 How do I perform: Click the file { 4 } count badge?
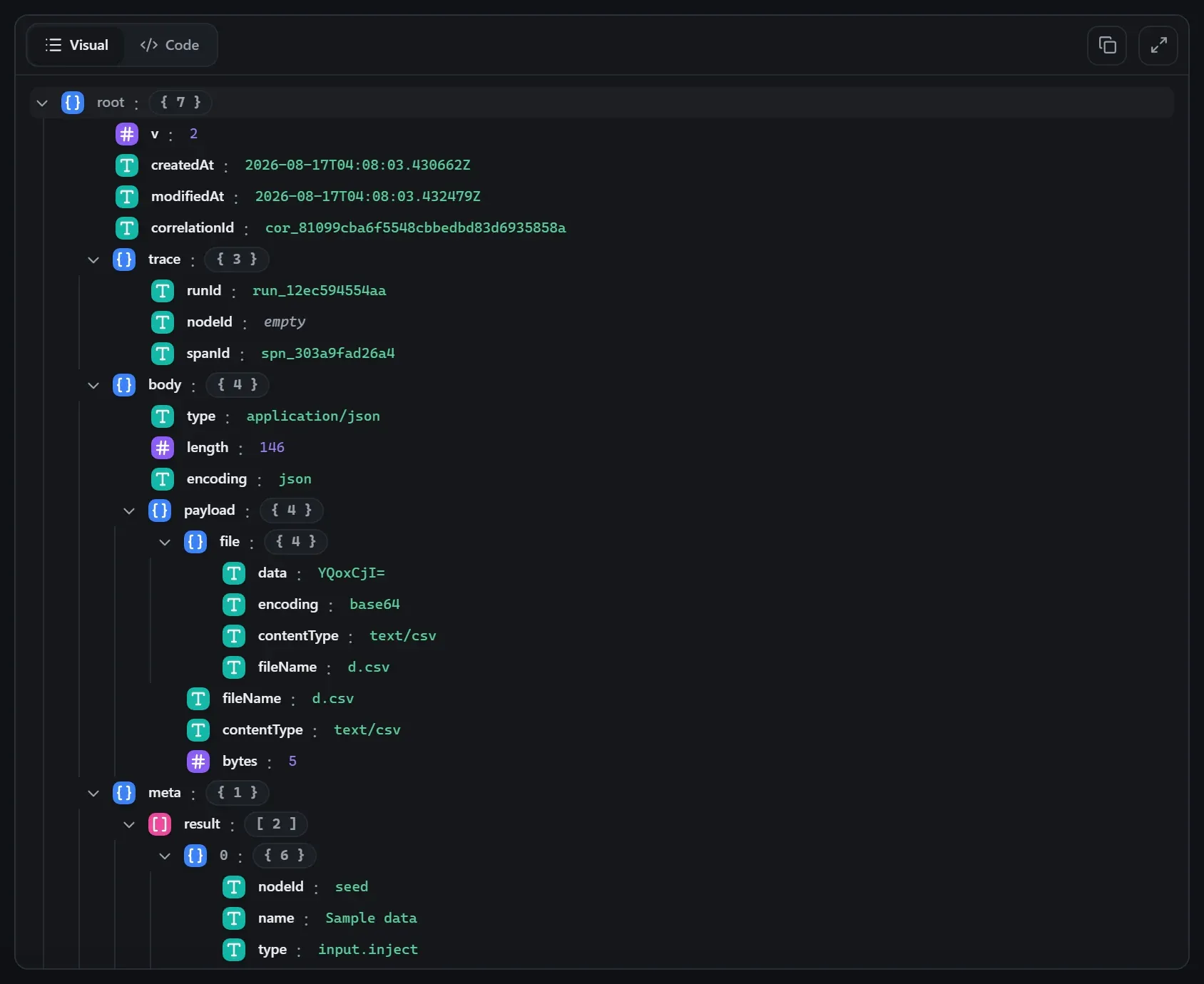[296, 542]
